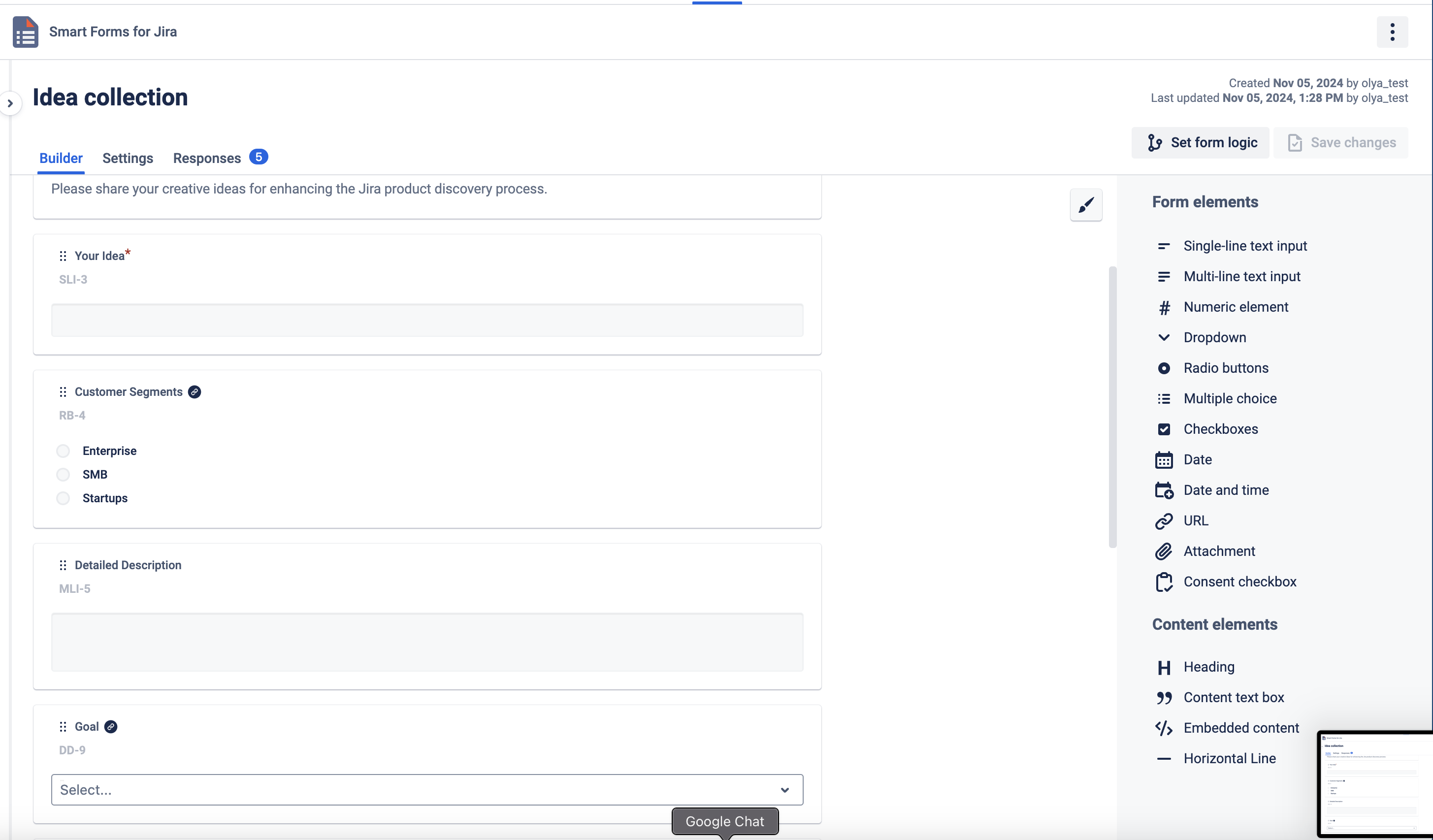Select the Enterprise radio button

[x=63, y=450]
